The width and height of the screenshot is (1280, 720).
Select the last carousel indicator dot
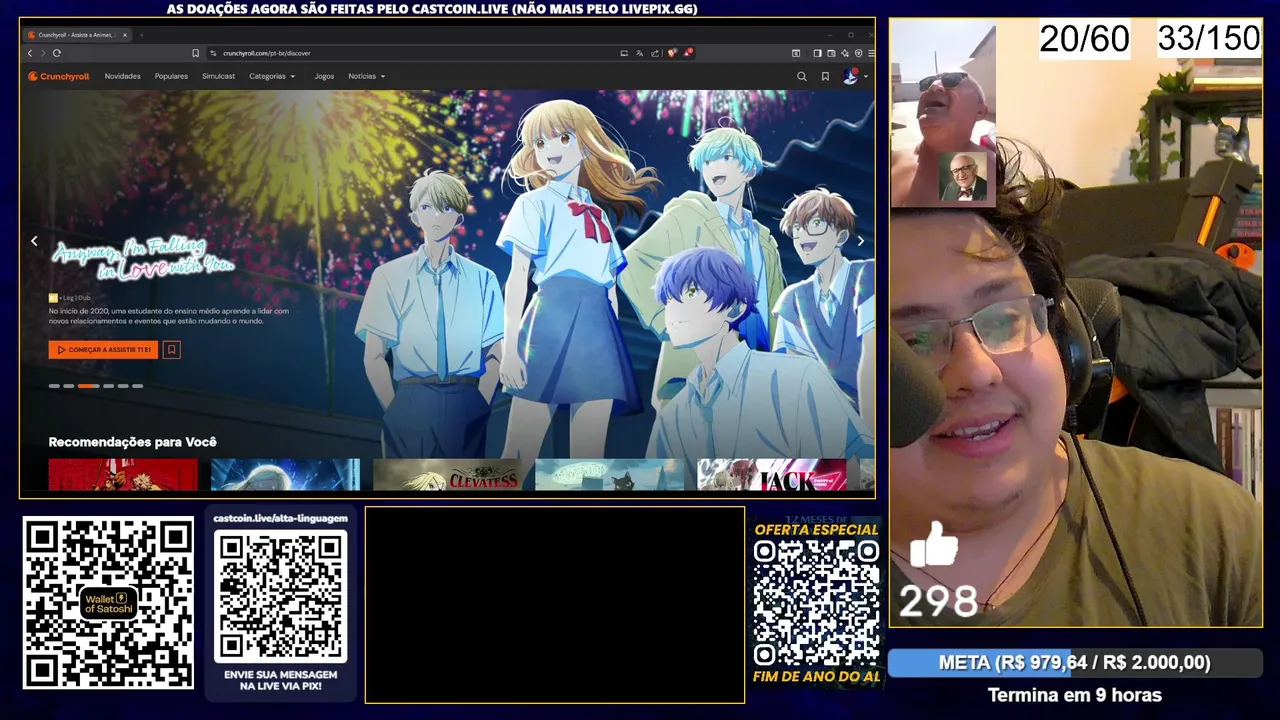137,386
